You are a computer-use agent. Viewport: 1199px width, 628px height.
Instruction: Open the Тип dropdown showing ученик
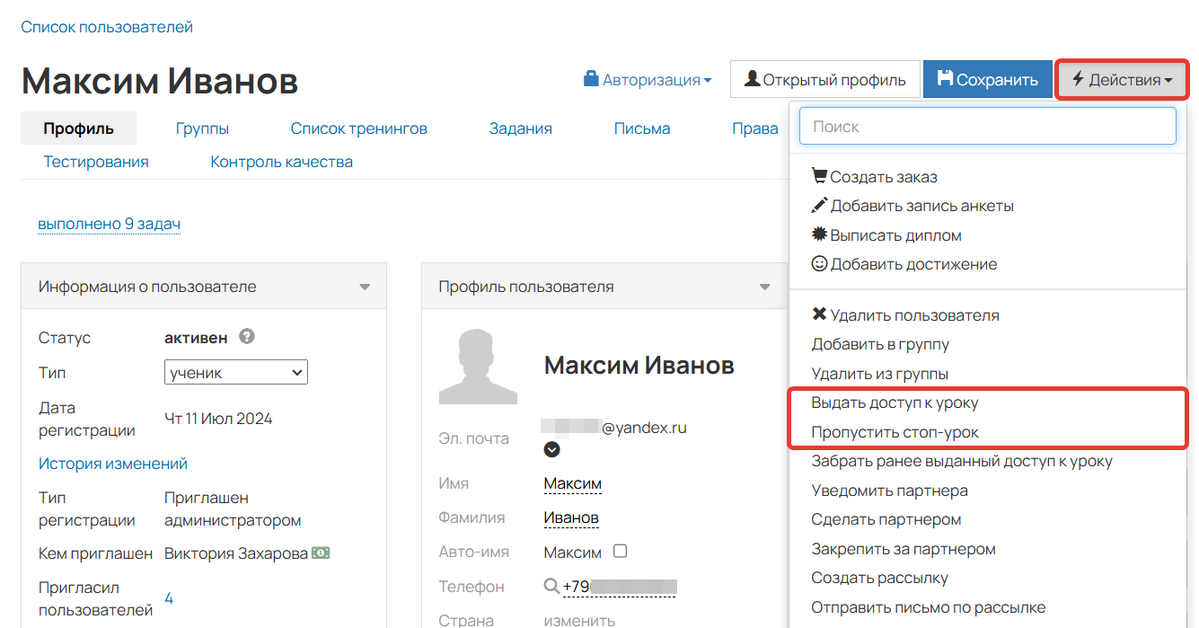pyautogui.click(x=236, y=371)
